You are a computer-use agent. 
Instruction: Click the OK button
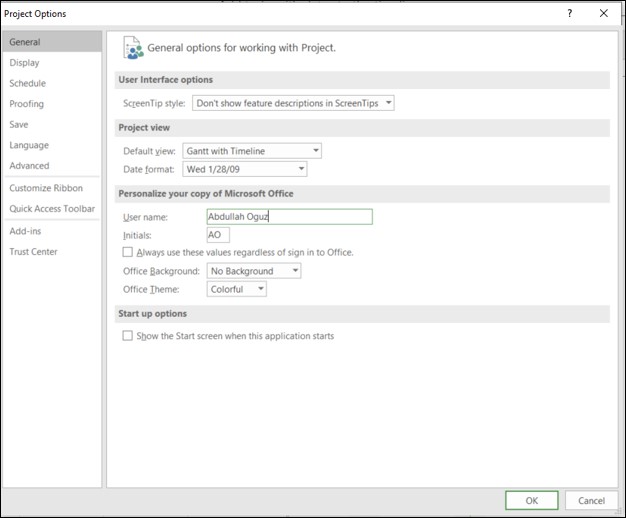pos(531,500)
